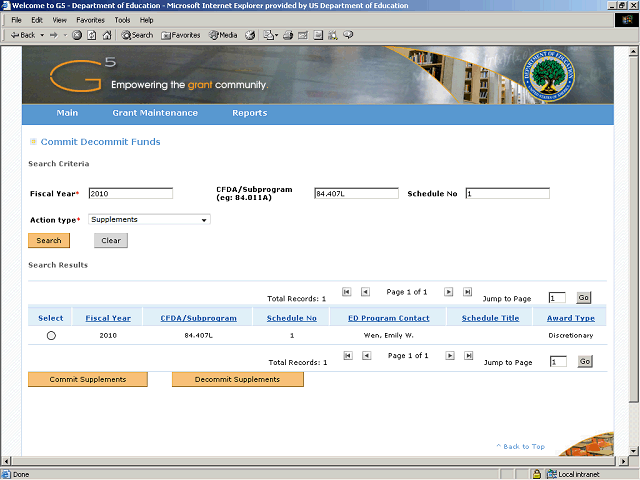Click the Print toolbar icon
The width and height of the screenshot is (640, 480).
(288, 36)
